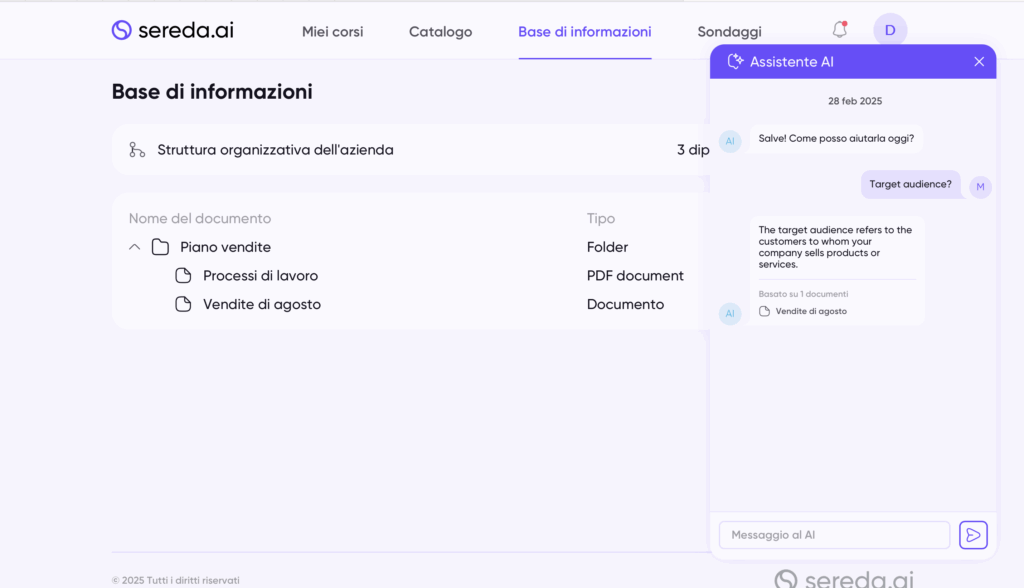Click the Piano vendite folder icon
The image size is (1024, 588).
160,247
